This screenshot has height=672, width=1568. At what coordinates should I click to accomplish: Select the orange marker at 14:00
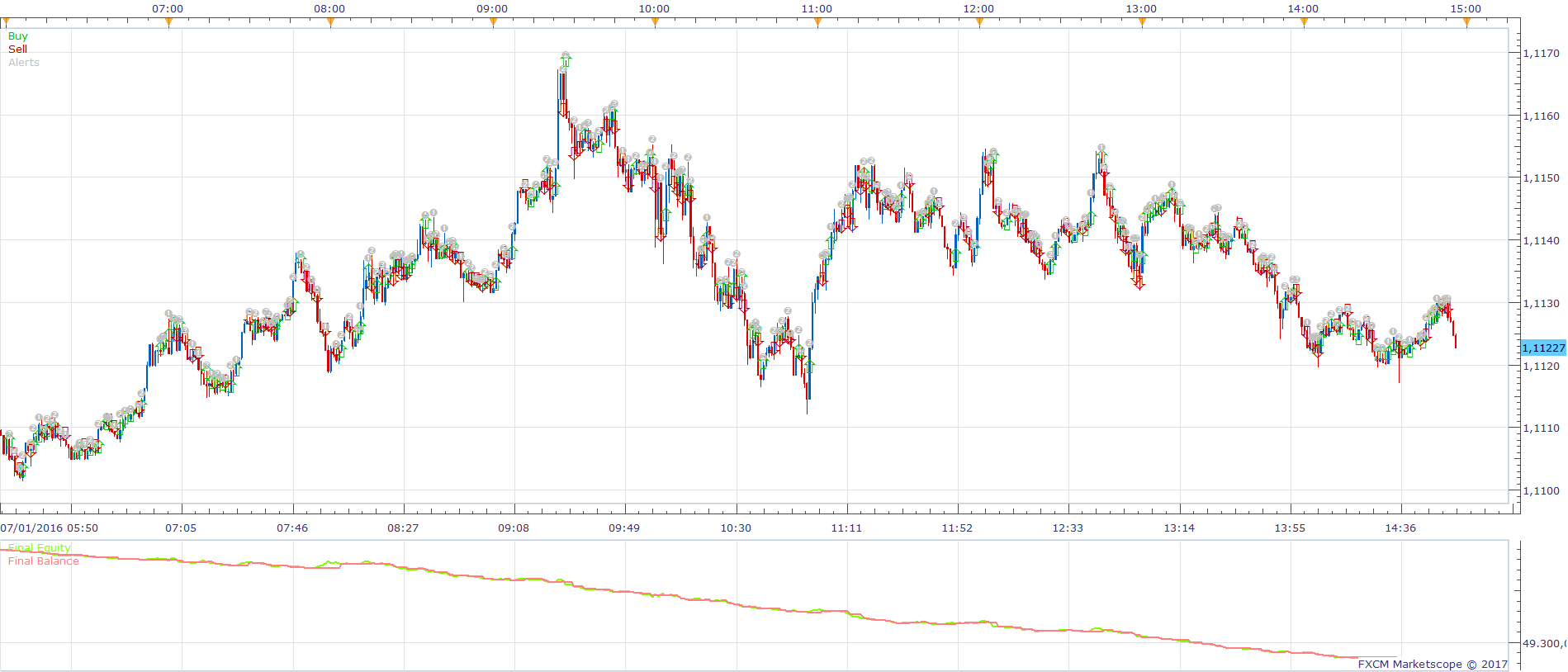[1305, 22]
